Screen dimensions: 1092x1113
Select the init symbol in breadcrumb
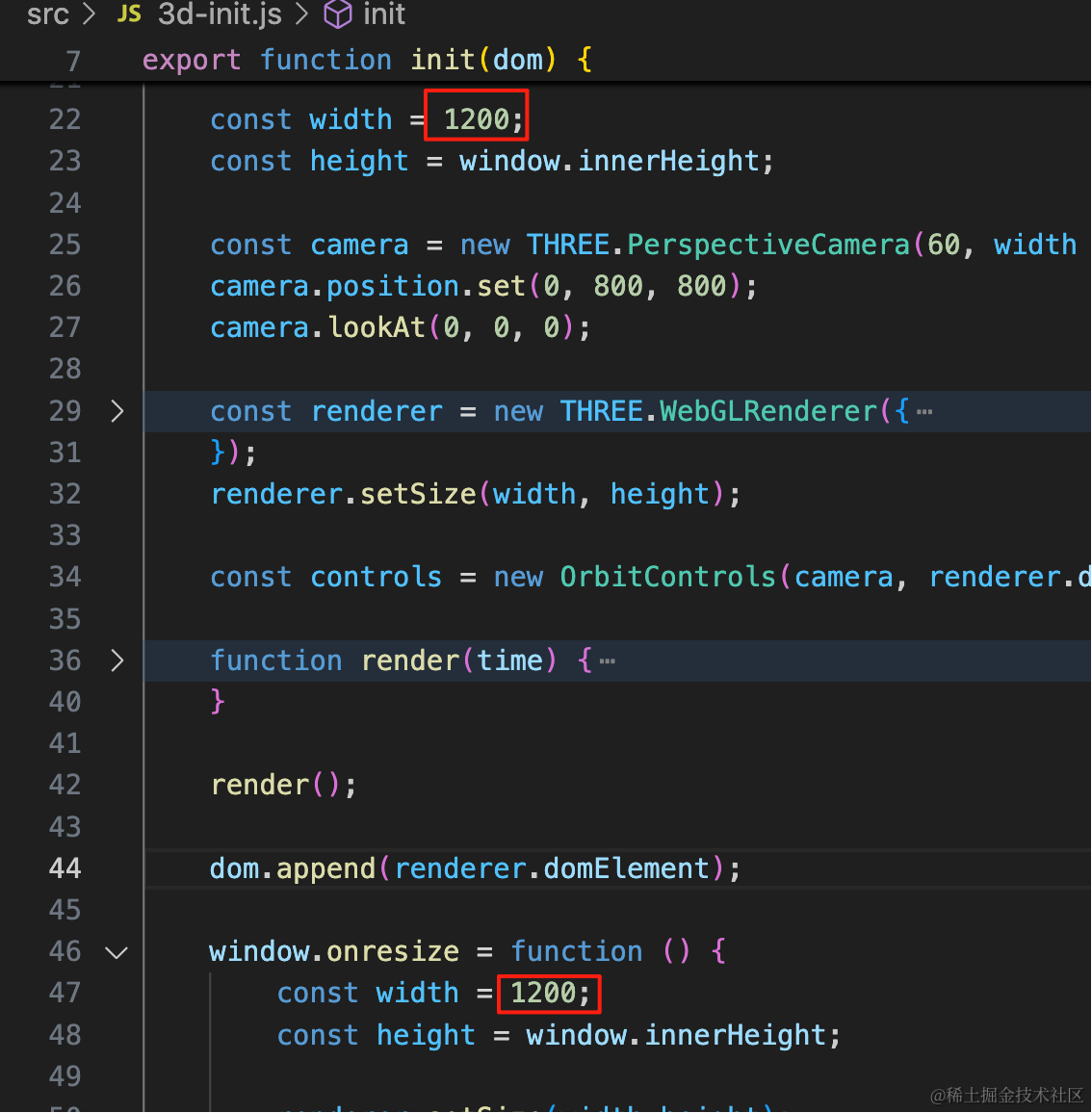(x=384, y=14)
